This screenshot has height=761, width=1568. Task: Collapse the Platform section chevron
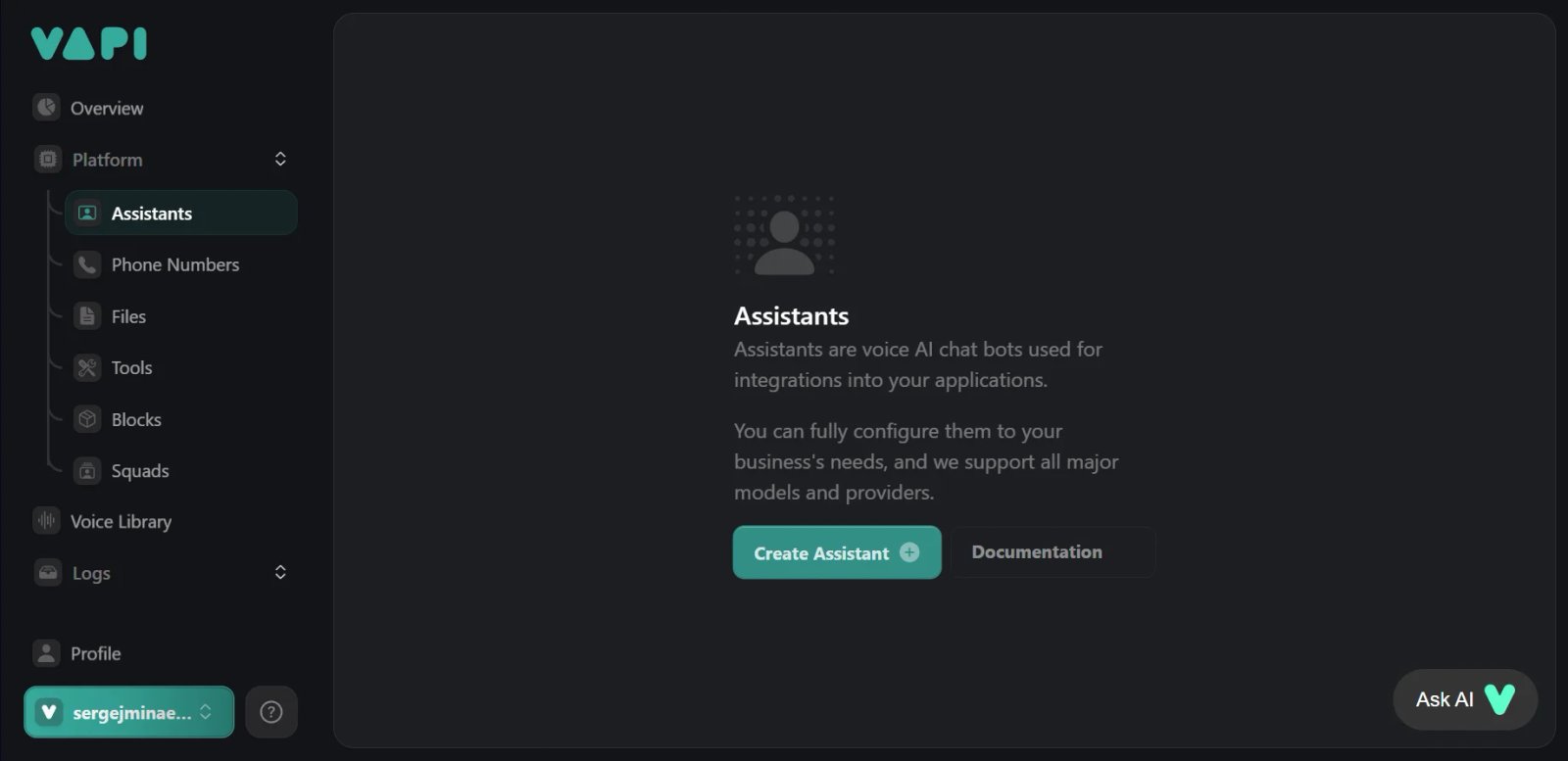280,159
